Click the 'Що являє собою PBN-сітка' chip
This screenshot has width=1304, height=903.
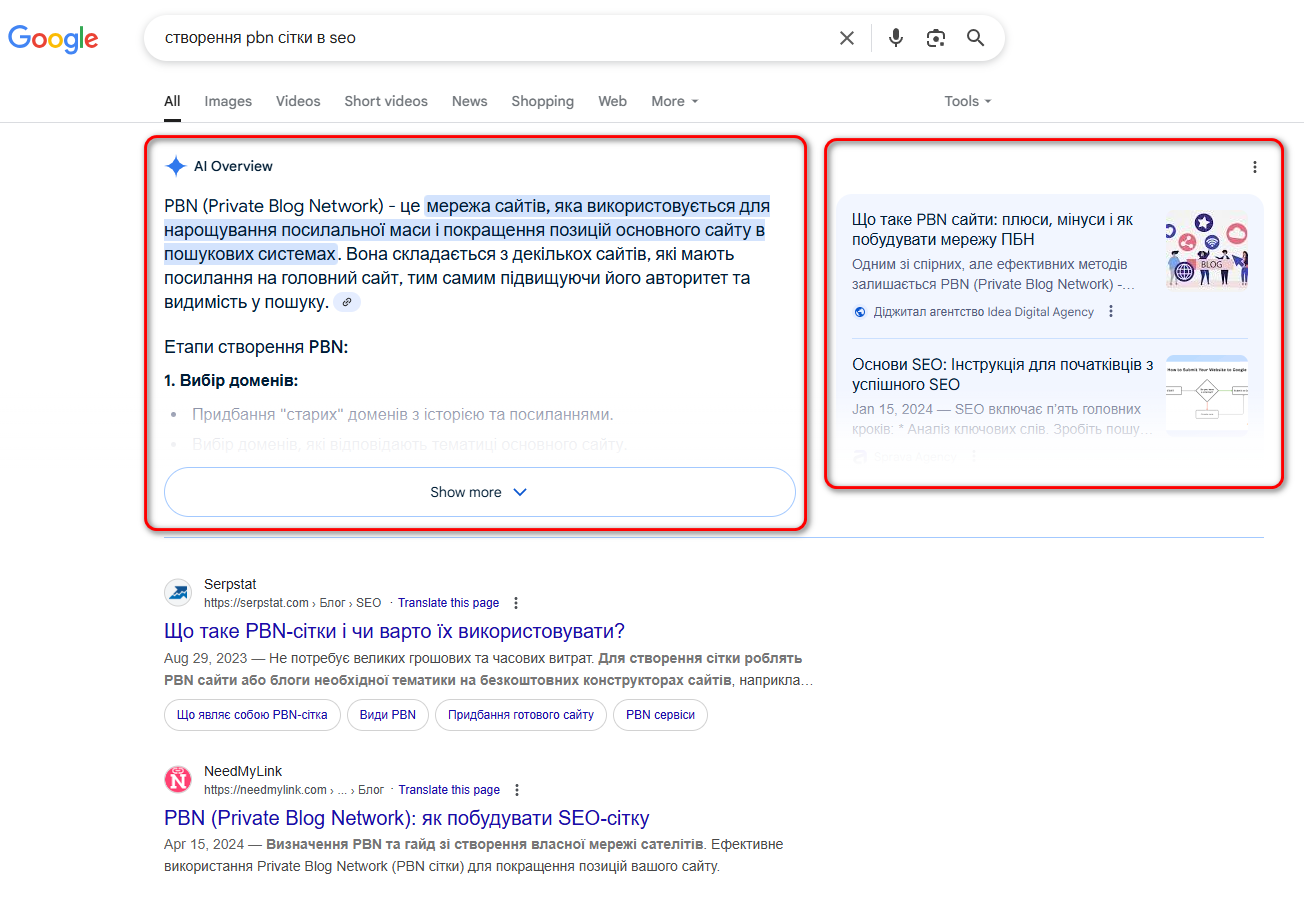pyautogui.click(x=252, y=715)
